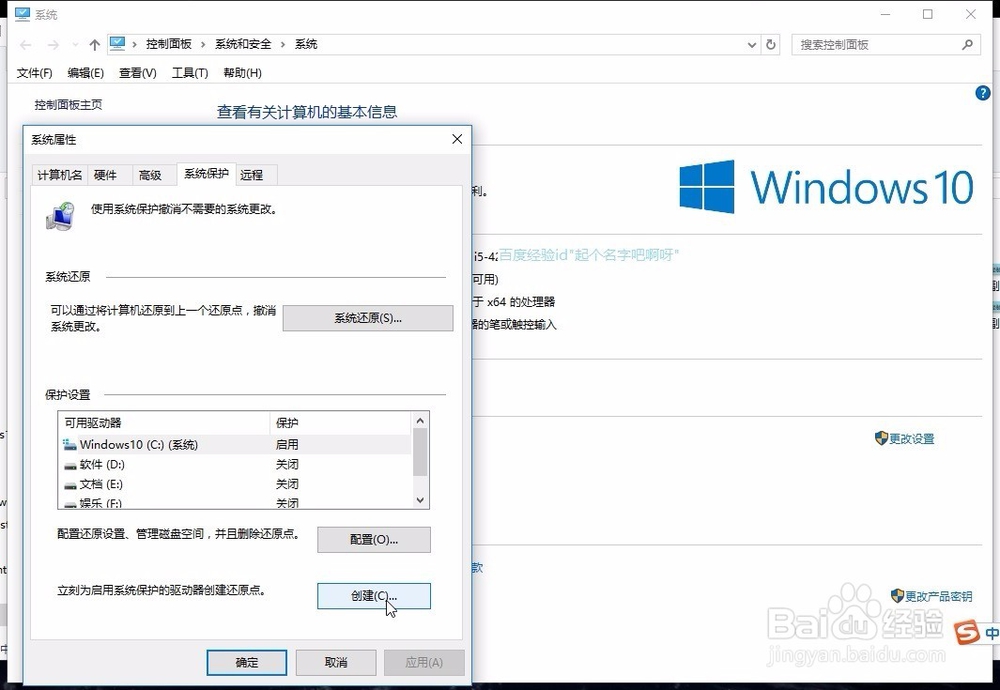Click the search magnifier in search box
The height and width of the screenshot is (690, 1000).
[968, 44]
